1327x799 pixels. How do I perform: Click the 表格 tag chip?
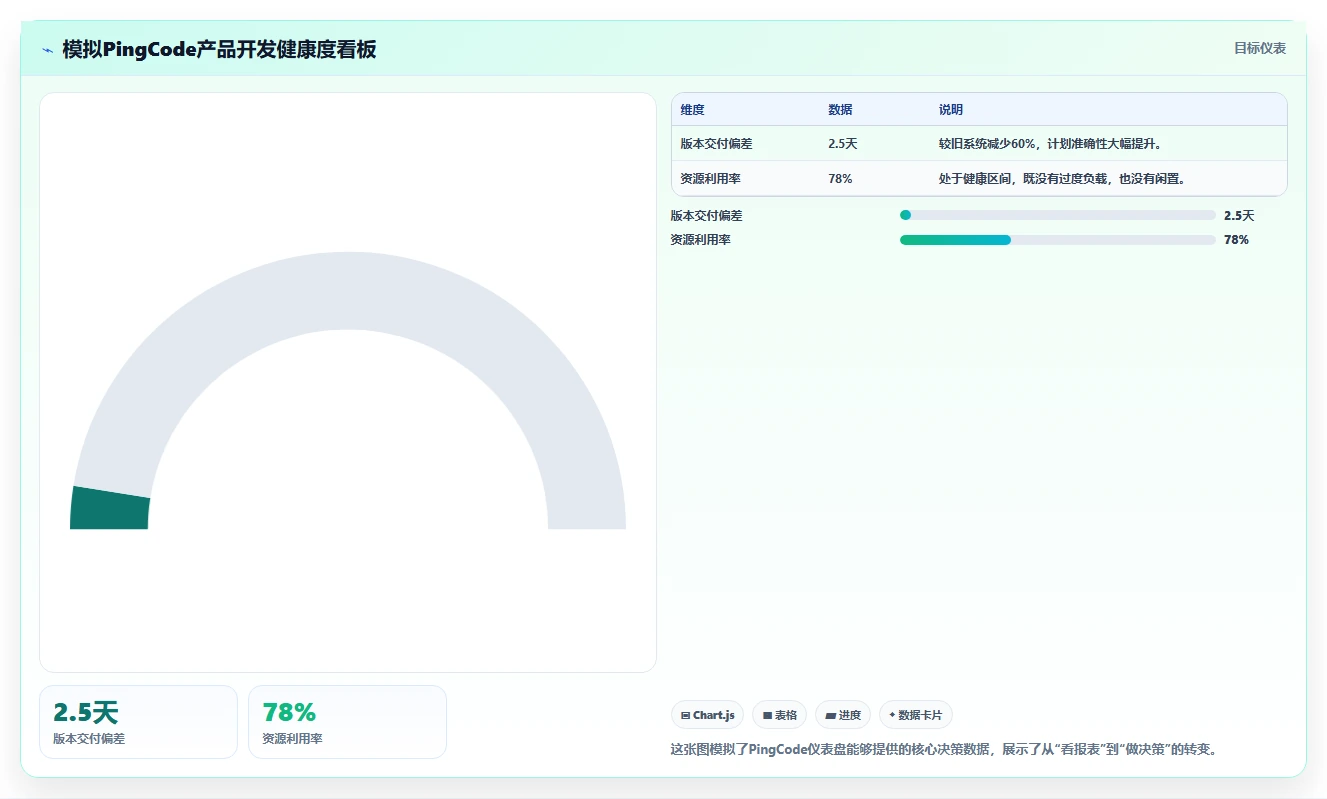click(779, 715)
